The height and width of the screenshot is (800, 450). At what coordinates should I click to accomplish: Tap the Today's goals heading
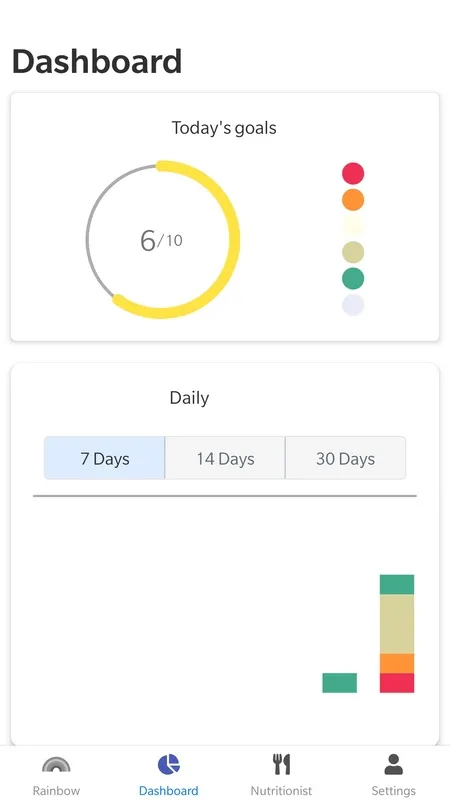tap(224, 128)
